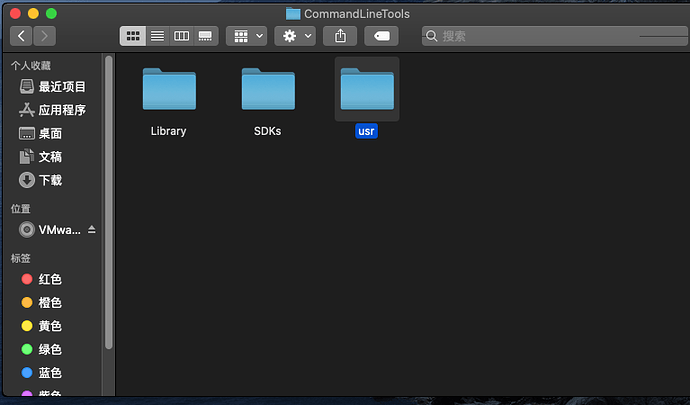Select the VMwa... disk in sidebar

(50, 230)
